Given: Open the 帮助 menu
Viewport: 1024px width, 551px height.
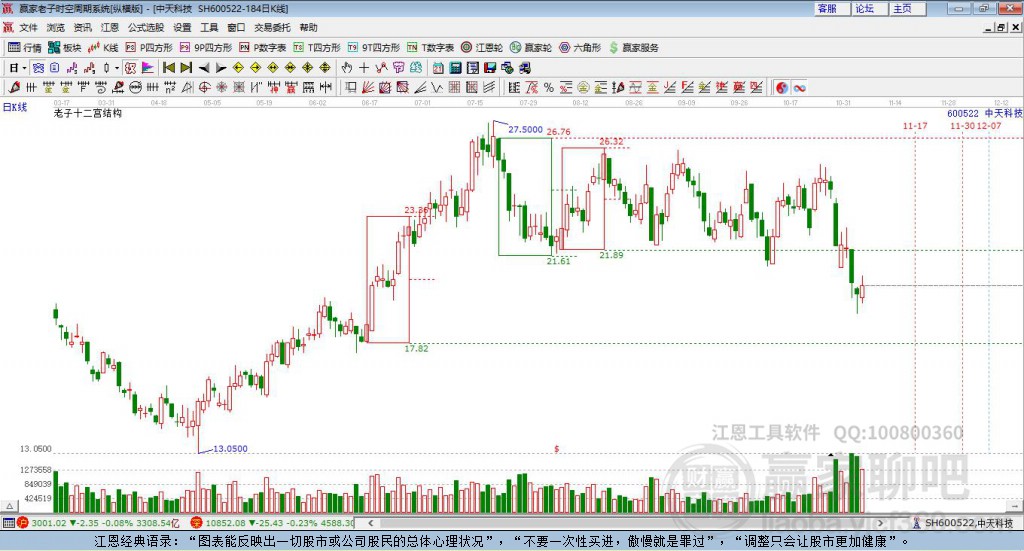Looking at the screenshot, I should (x=308, y=27).
